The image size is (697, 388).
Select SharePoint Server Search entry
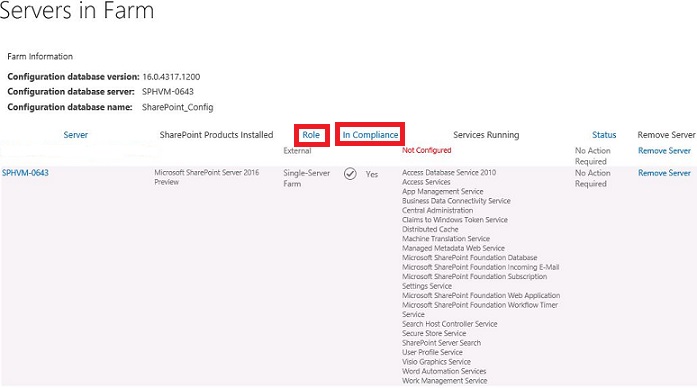[x=441, y=343]
